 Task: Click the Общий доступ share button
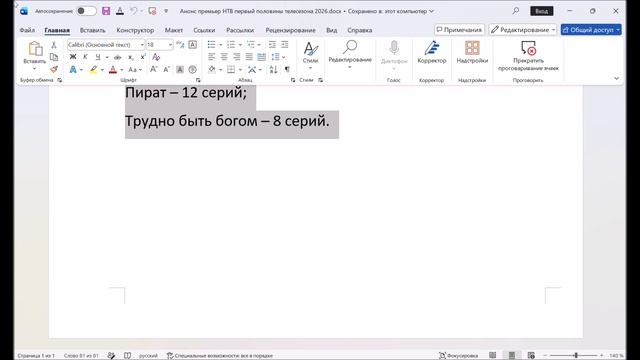591,30
